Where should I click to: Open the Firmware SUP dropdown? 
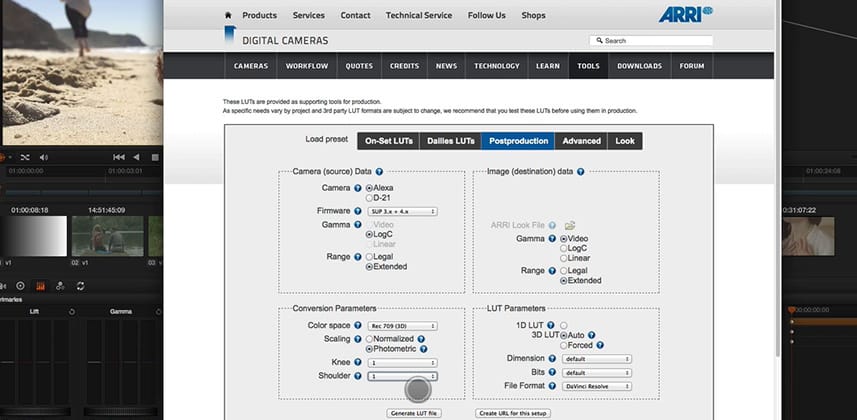pos(402,211)
